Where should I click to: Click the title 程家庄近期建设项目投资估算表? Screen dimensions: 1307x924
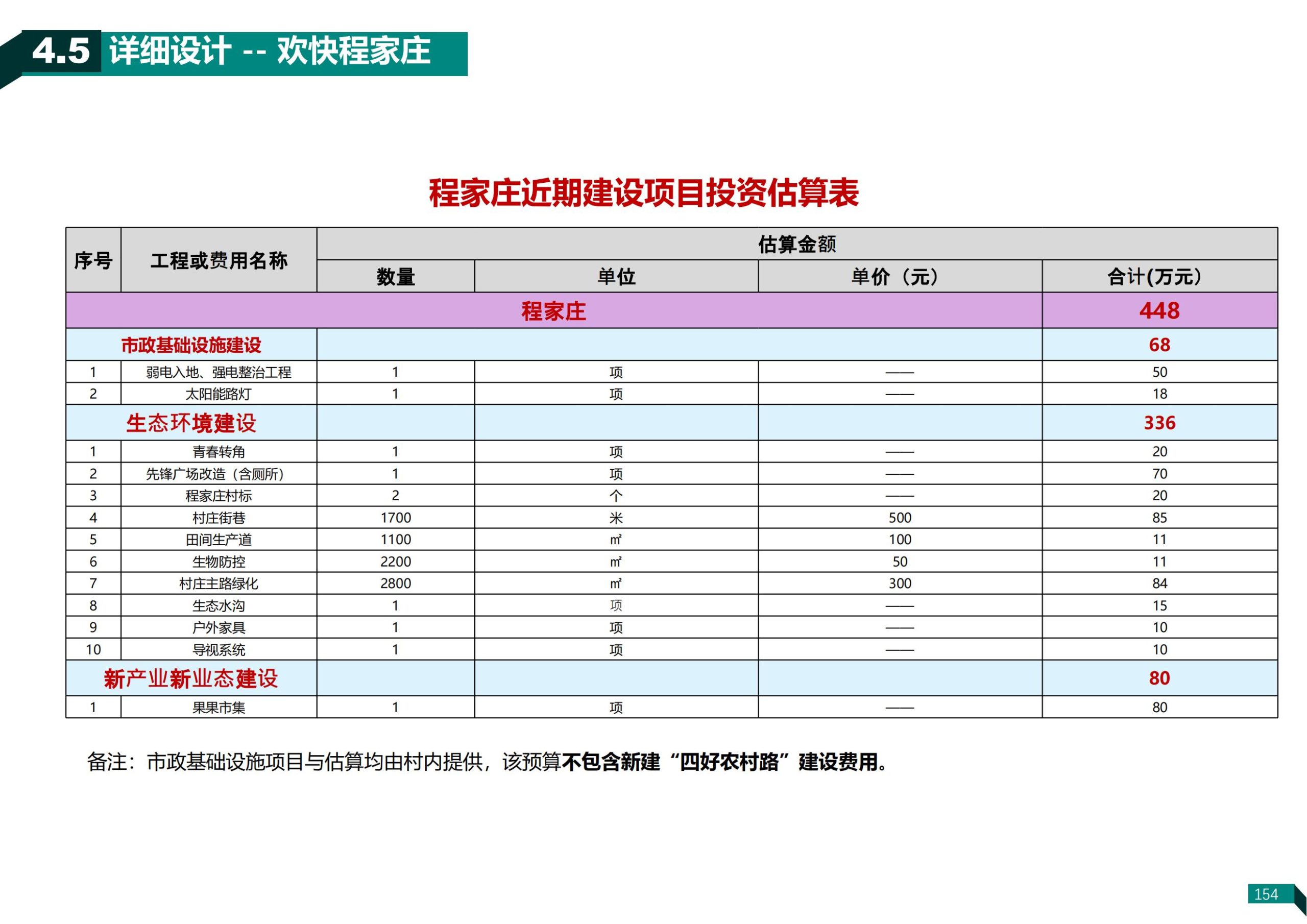[x=644, y=192]
